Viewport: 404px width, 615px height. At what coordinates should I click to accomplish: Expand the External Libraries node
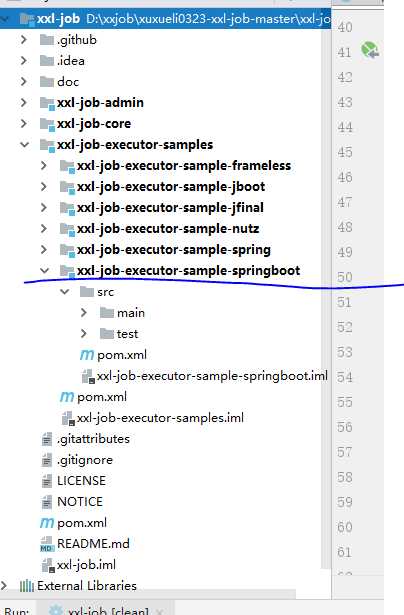tap(4, 586)
